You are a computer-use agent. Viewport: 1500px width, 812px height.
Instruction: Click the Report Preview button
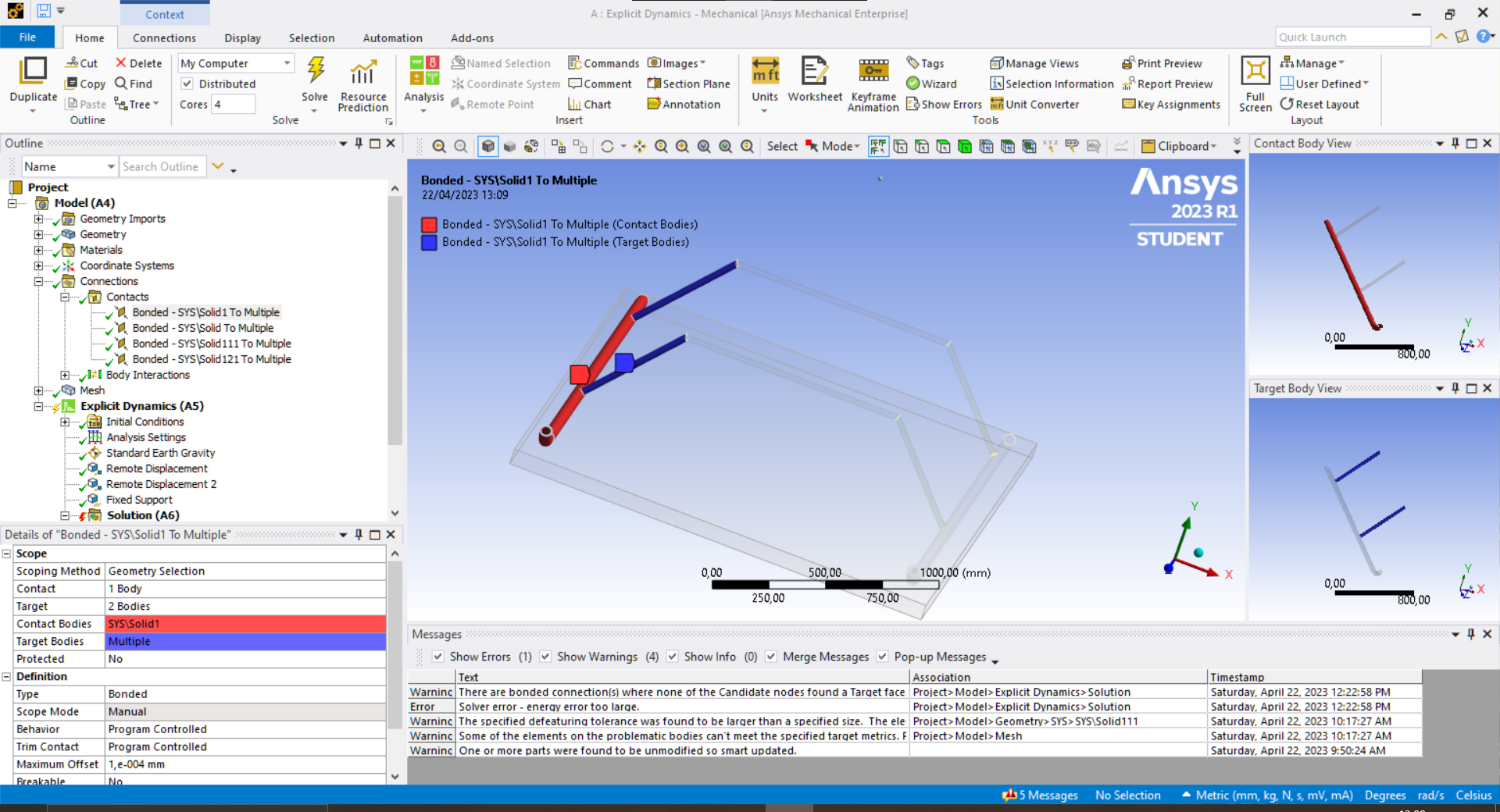click(1168, 84)
